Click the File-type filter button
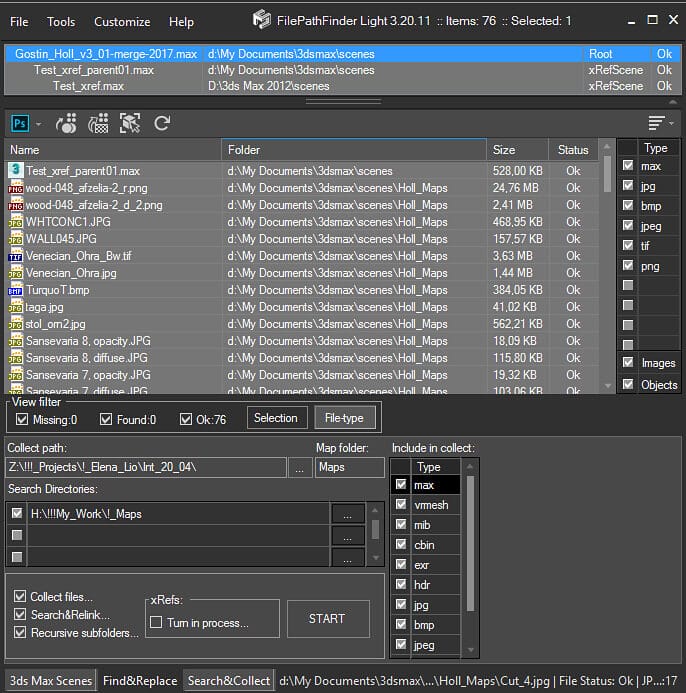Viewport: 686px width, 693px height. [x=345, y=418]
